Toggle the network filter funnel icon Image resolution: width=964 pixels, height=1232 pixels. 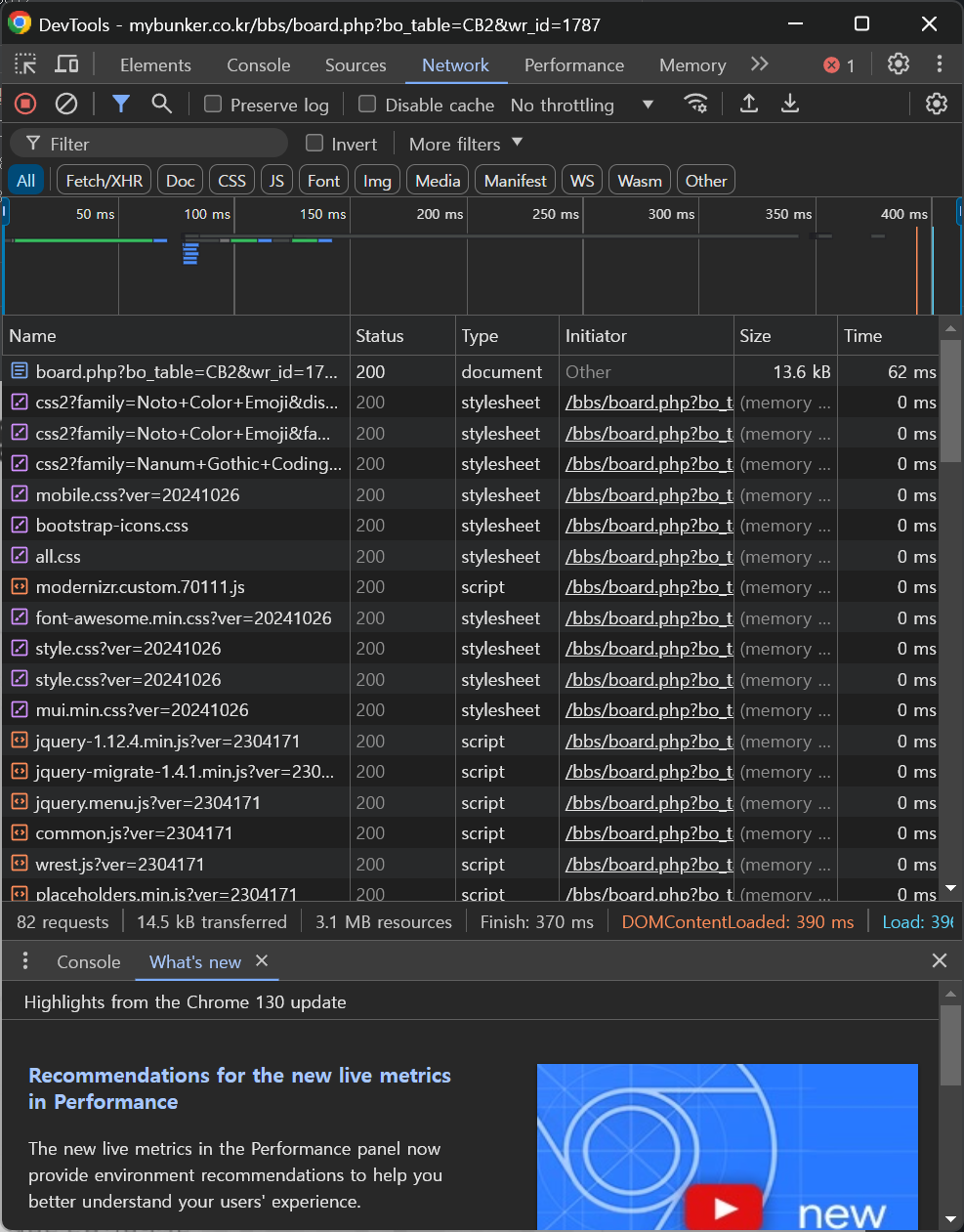pos(121,104)
